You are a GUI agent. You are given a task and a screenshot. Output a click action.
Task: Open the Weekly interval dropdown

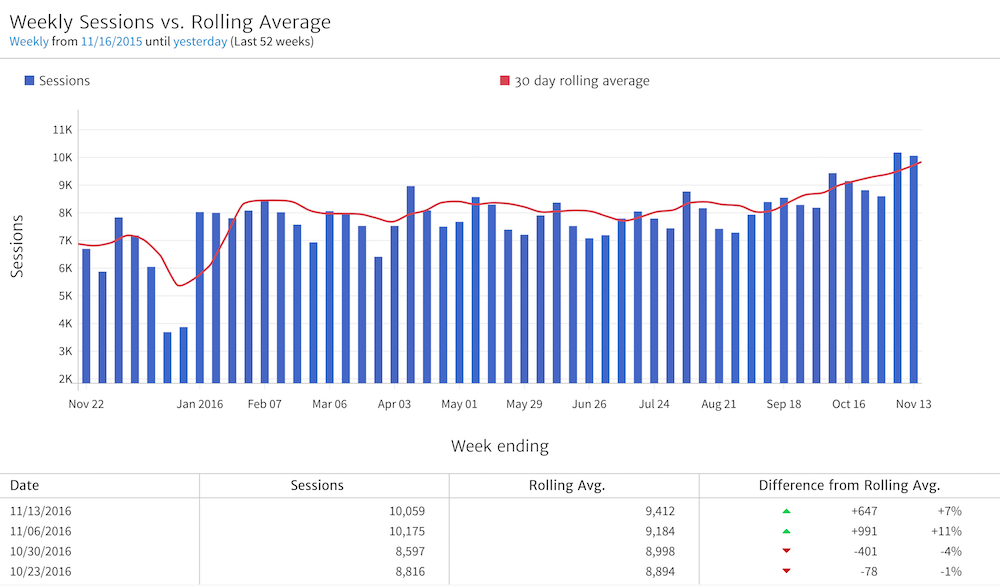[29, 42]
